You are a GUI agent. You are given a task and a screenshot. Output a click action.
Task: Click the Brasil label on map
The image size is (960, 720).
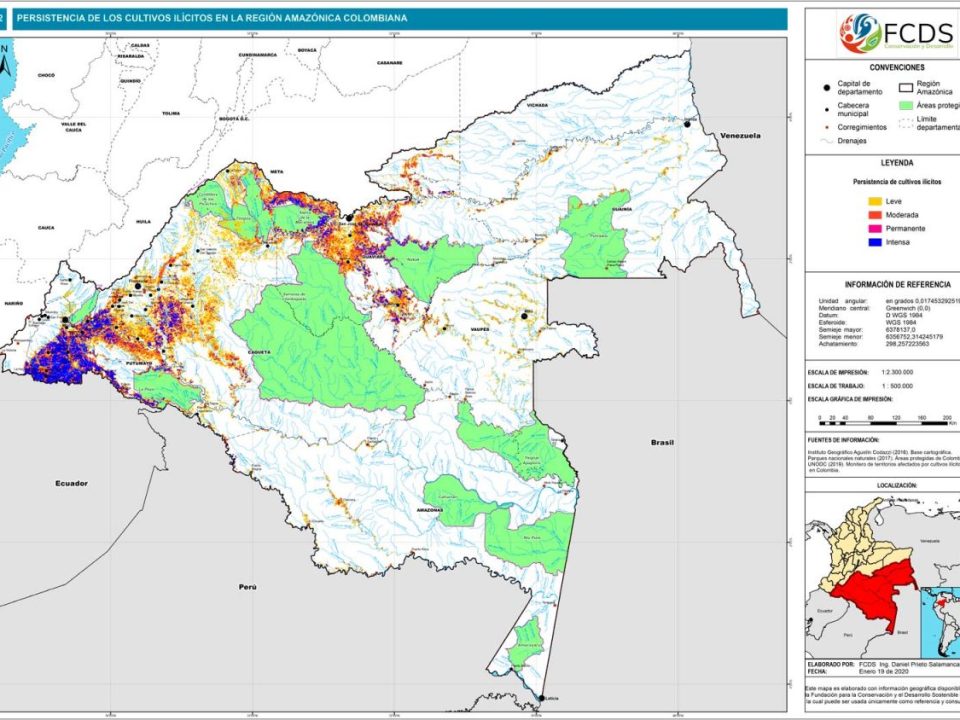point(661,442)
